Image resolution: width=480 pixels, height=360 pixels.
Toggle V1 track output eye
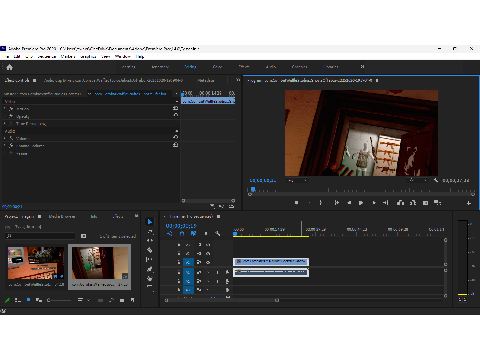(208, 262)
